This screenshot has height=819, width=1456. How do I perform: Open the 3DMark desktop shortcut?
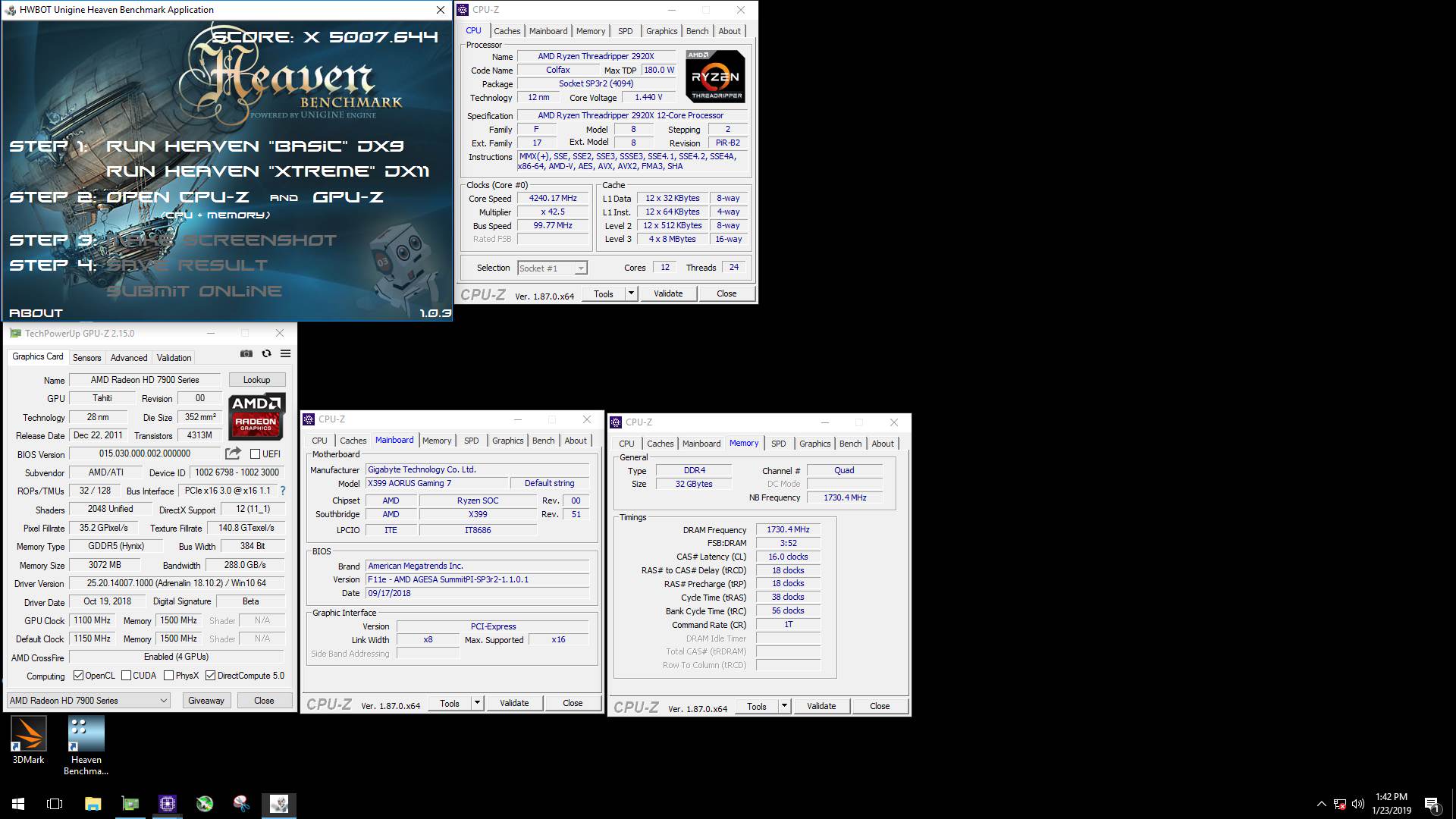(28, 741)
